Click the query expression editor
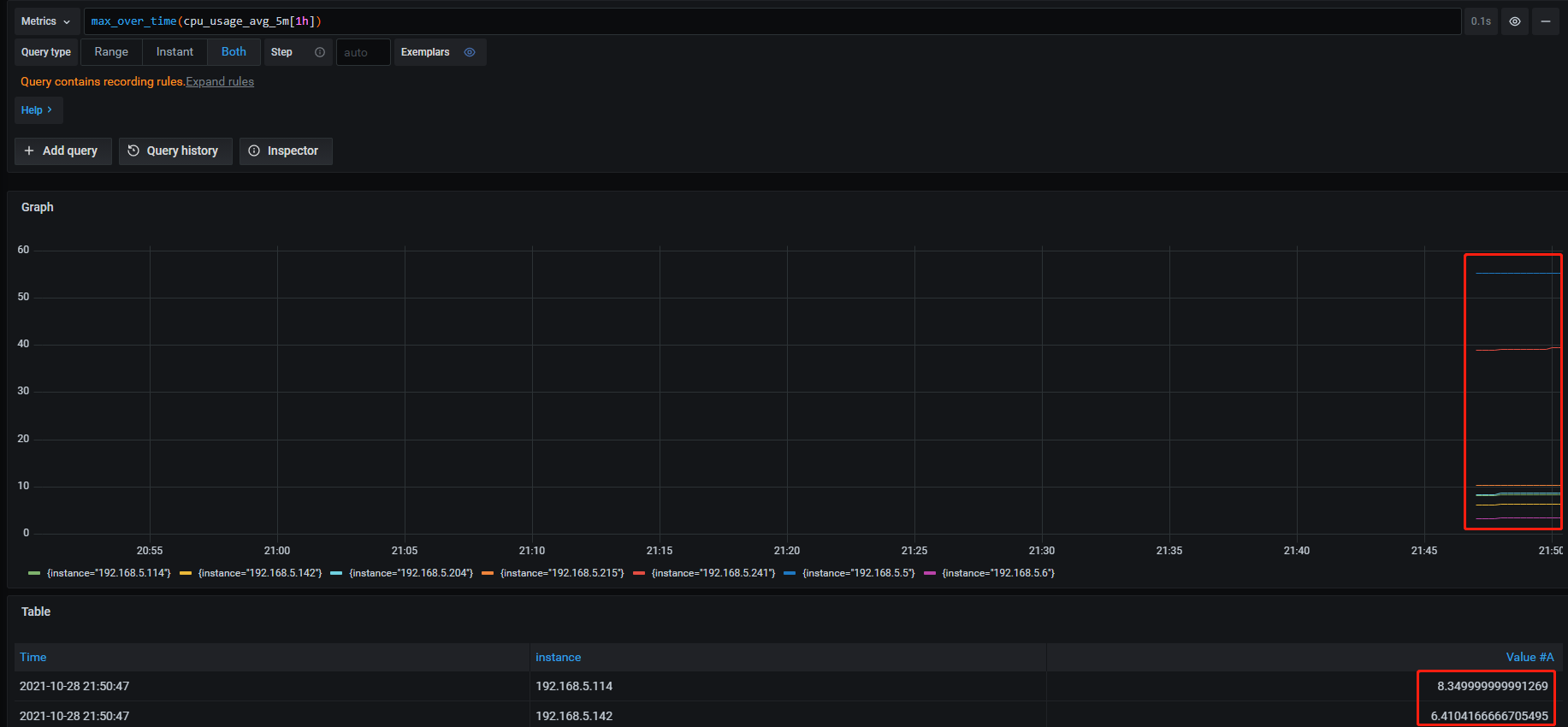This screenshot has width=1568, height=727. pyautogui.click(x=770, y=21)
